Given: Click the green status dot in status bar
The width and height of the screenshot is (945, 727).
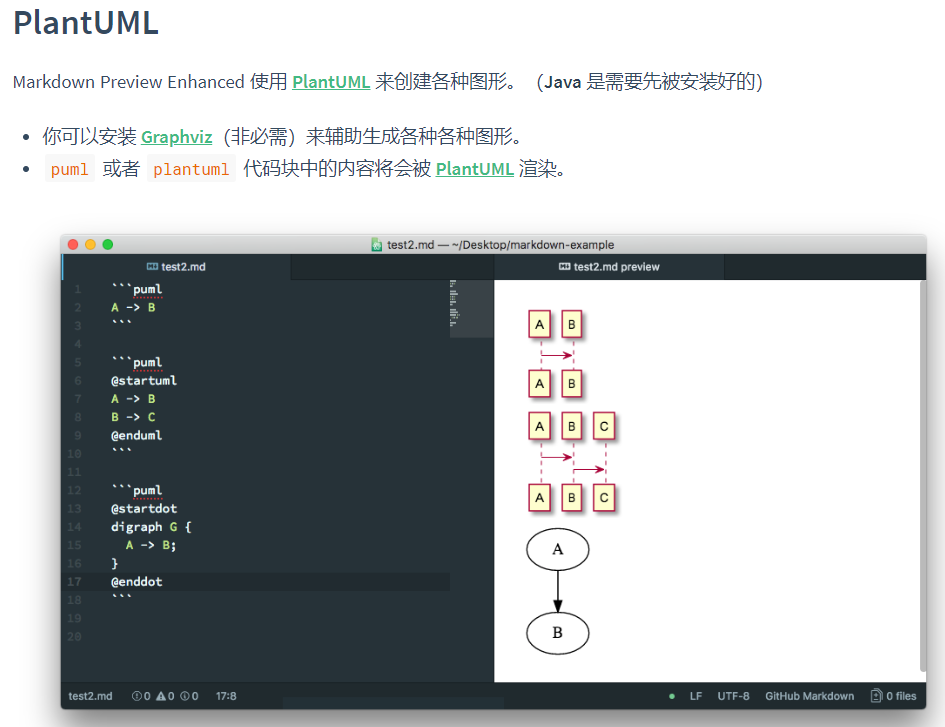Looking at the screenshot, I should click(x=672, y=696).
